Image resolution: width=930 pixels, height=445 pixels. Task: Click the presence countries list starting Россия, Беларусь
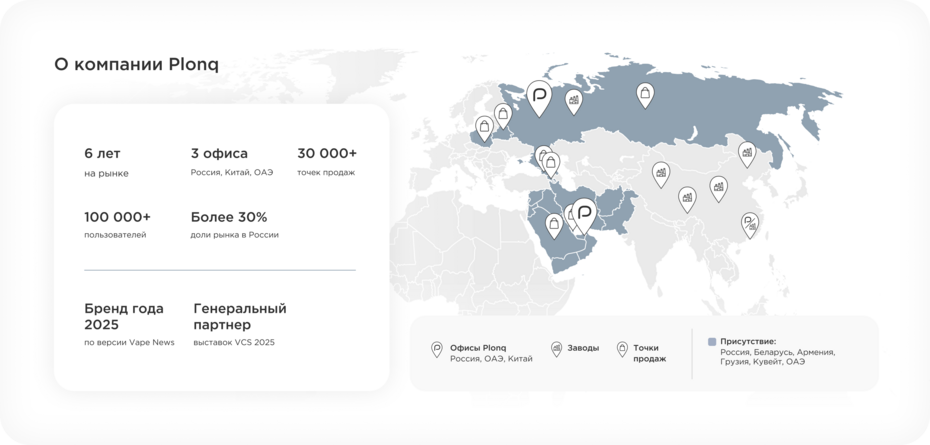pos(778,357)
